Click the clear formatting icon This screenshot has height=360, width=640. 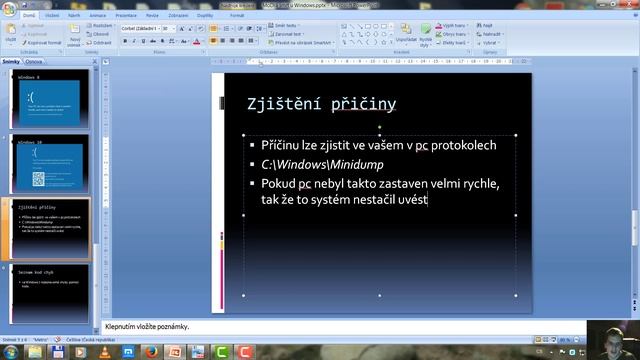coord(200,29)
